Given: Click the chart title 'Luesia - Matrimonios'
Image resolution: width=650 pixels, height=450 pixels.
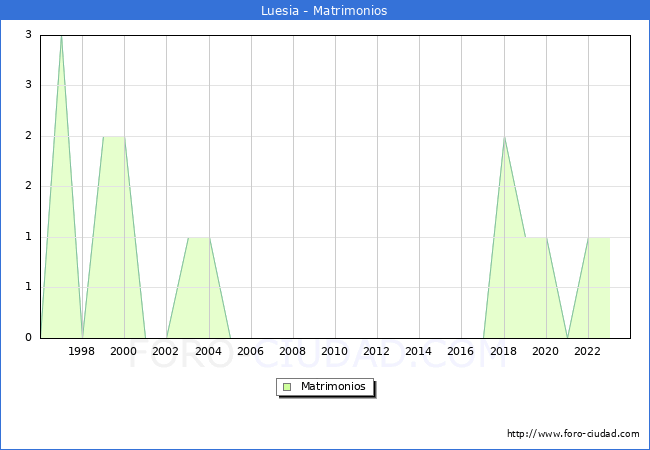Looking at the screenshot, I should [325, 11].
